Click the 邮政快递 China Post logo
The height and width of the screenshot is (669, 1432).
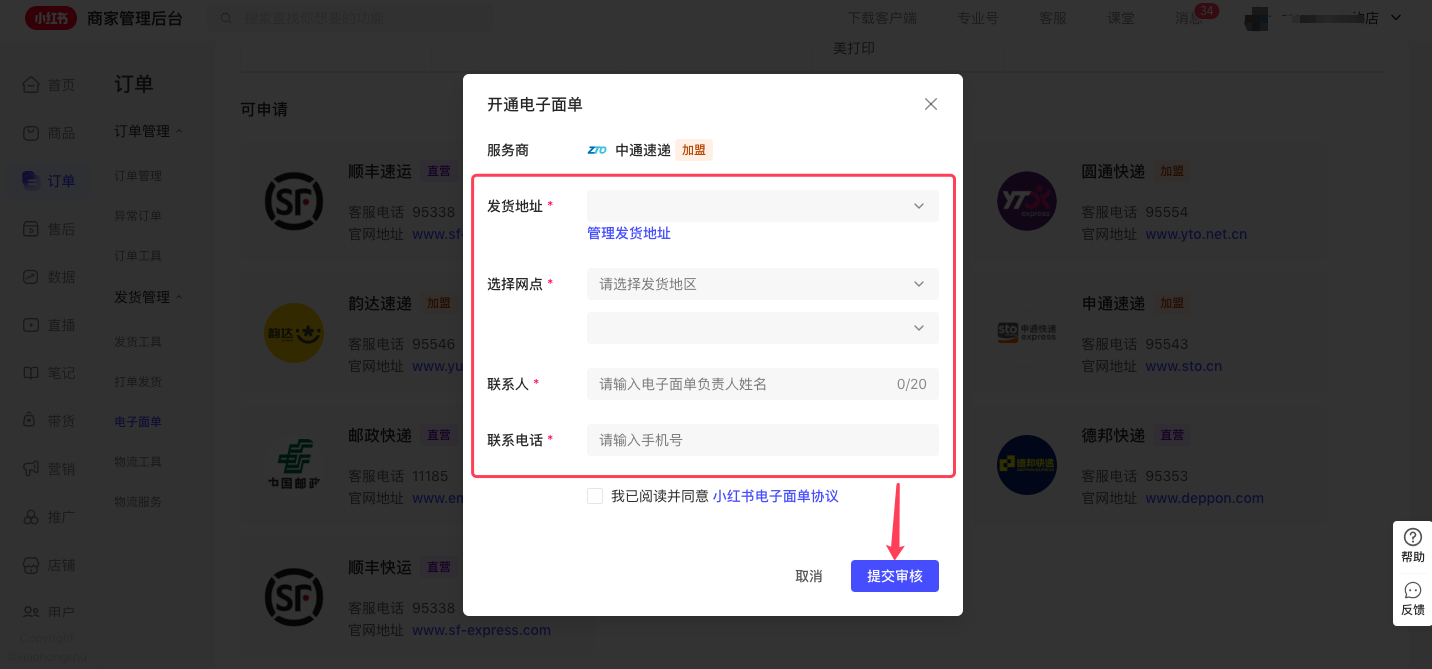pos(294,465)
